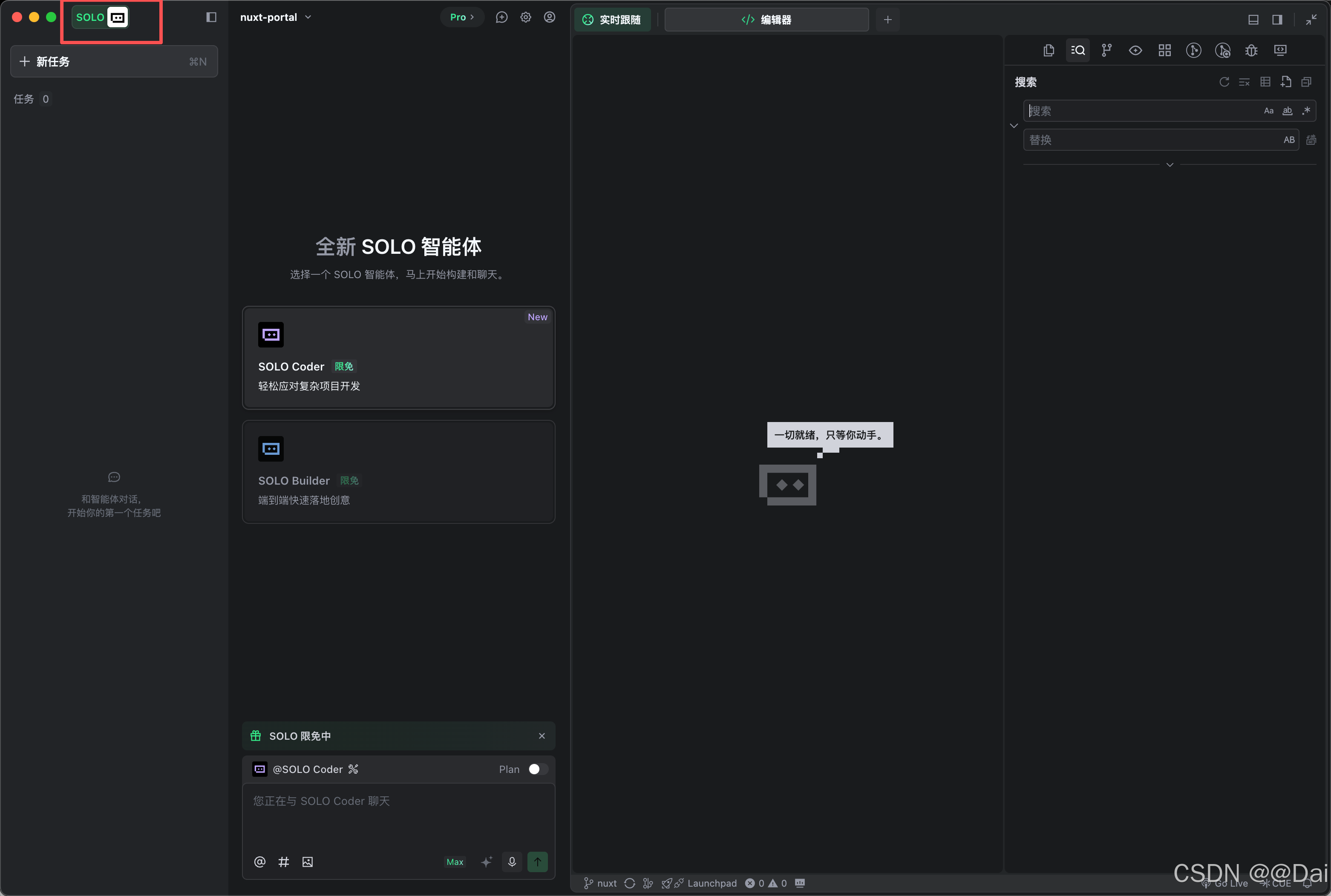The image size is (1331, 896).
Task: Select the SOLO Builder agent card
Action: pos(398,472)
